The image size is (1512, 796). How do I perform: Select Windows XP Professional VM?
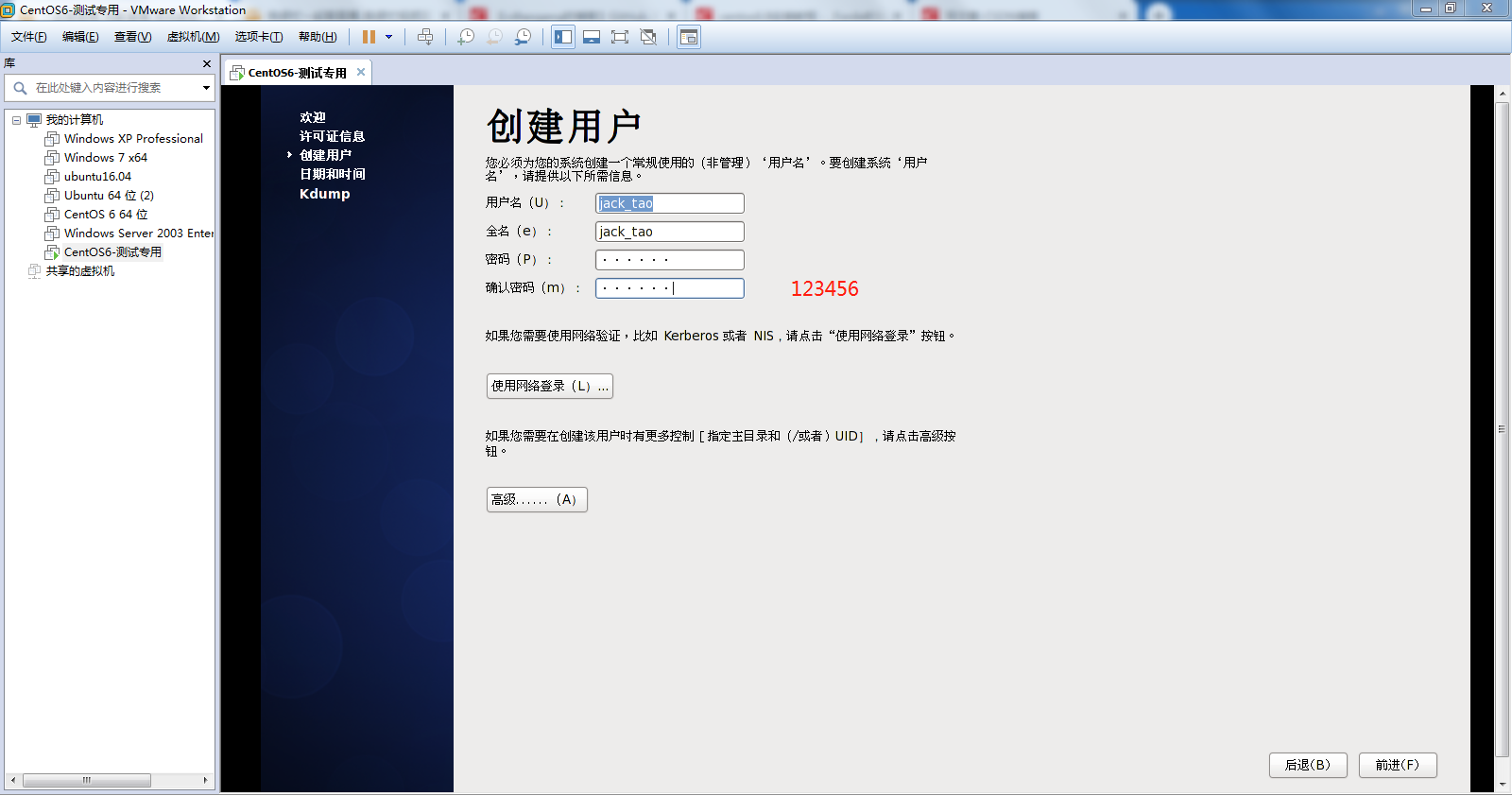tap(133, 139)
